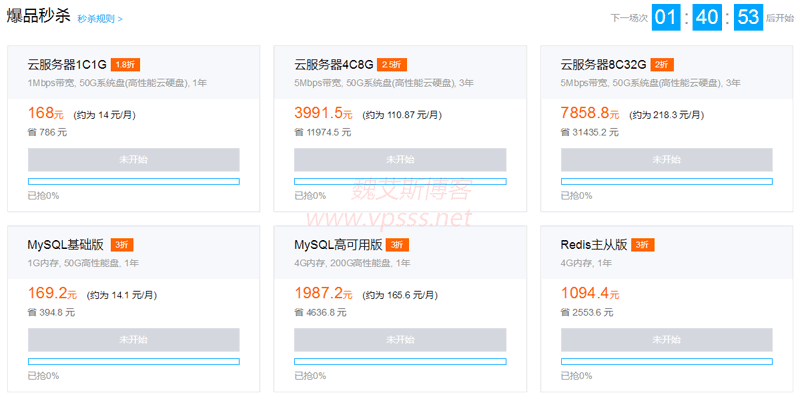Click 未开始 button for MySQL高可用版

pyautogui.click(x=400, y=340)
